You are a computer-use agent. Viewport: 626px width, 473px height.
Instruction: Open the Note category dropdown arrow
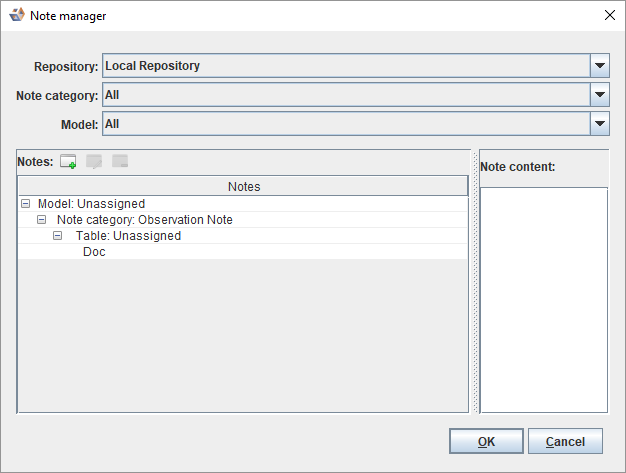point(599,95)
